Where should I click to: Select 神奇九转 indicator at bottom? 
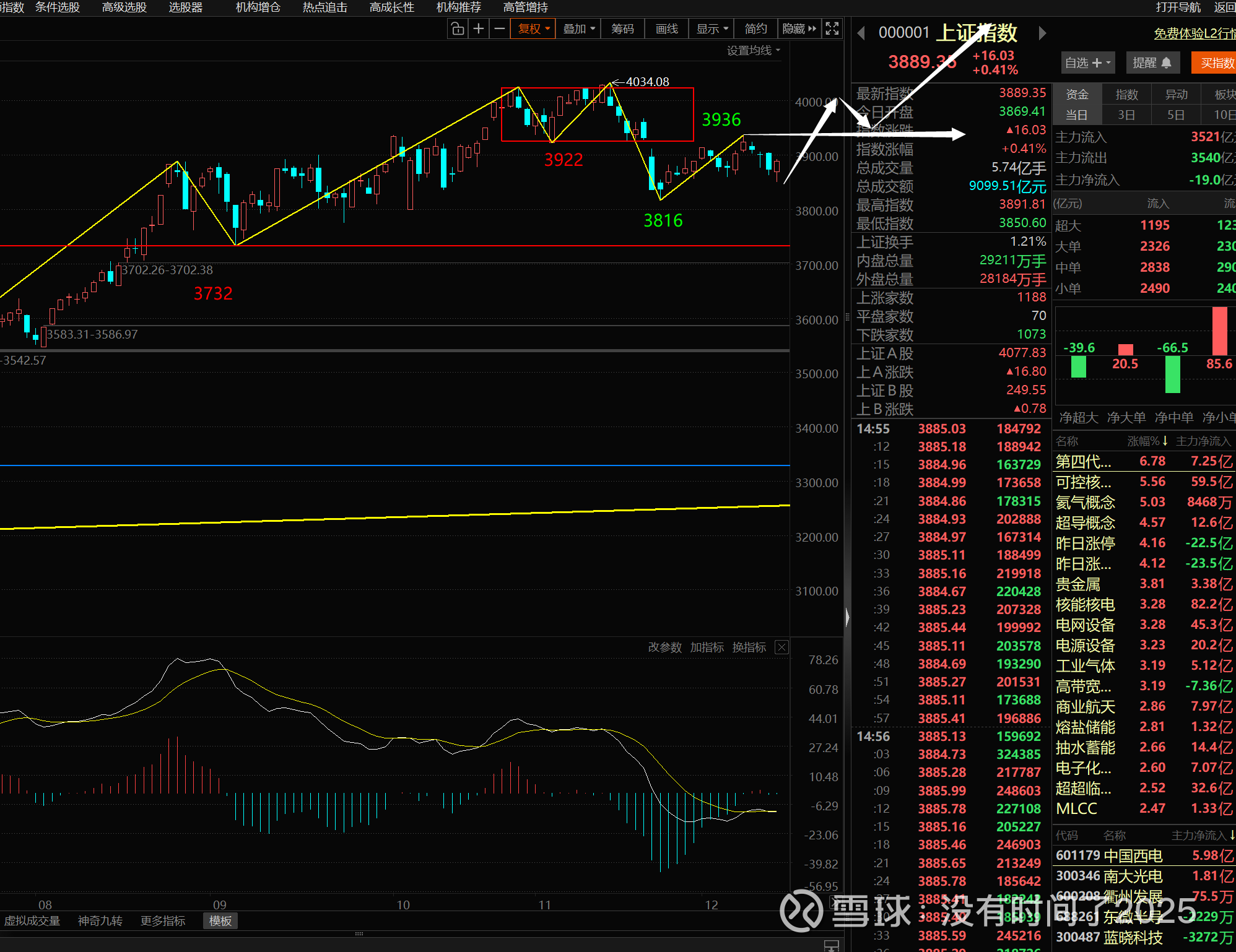[x=100, y=921]
